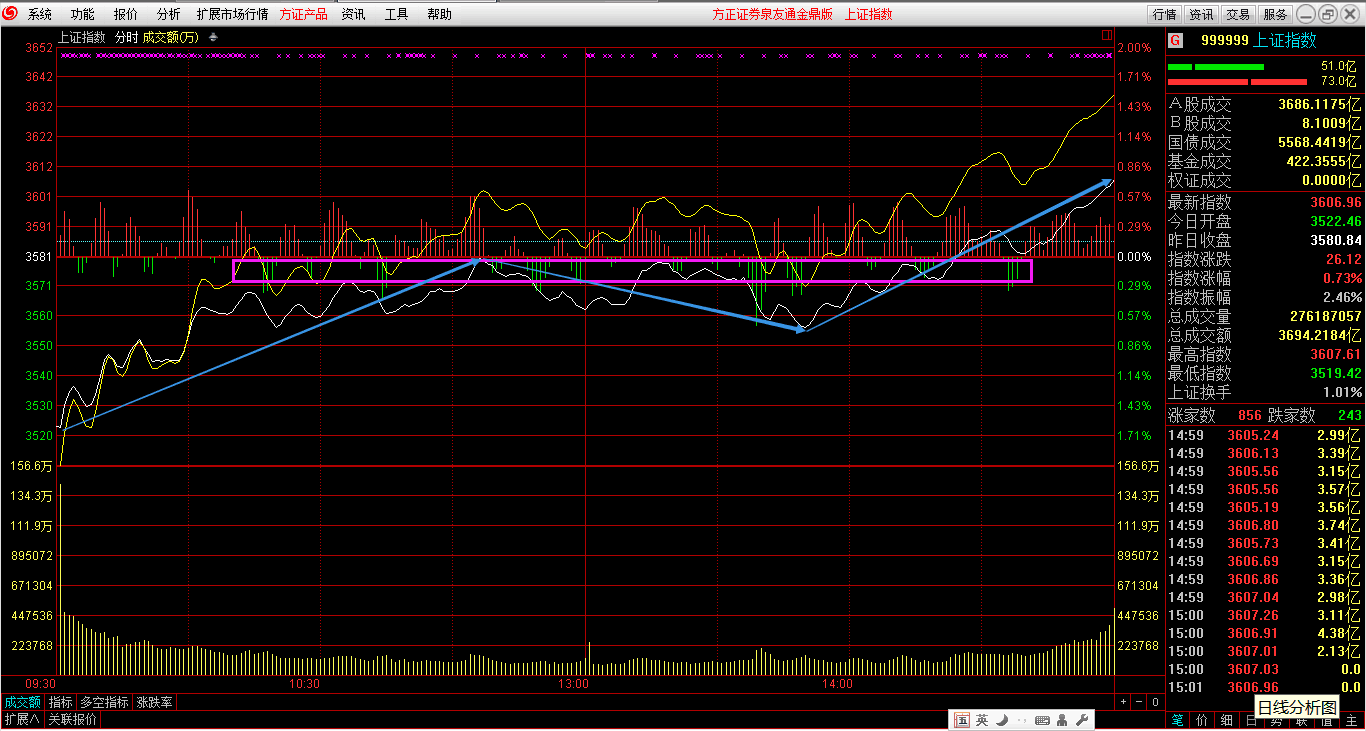The width and height of the screenshot is (1366, 731).
Task: Click the red split-window icon above the chart
Action: (x=1107, y=35)
